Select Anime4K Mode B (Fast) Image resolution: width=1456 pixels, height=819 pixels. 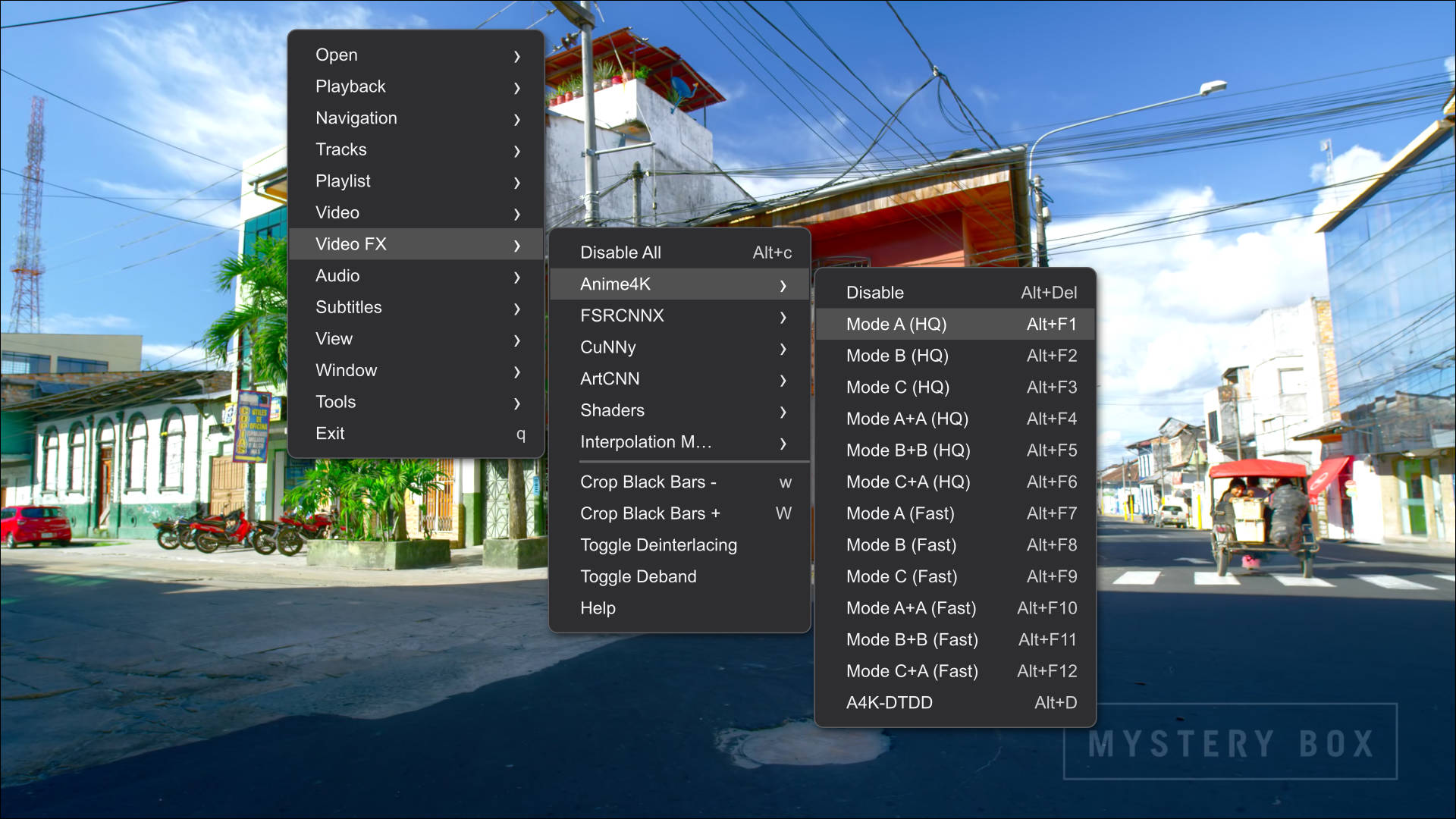pyautogui.click(x=955, y=545)
